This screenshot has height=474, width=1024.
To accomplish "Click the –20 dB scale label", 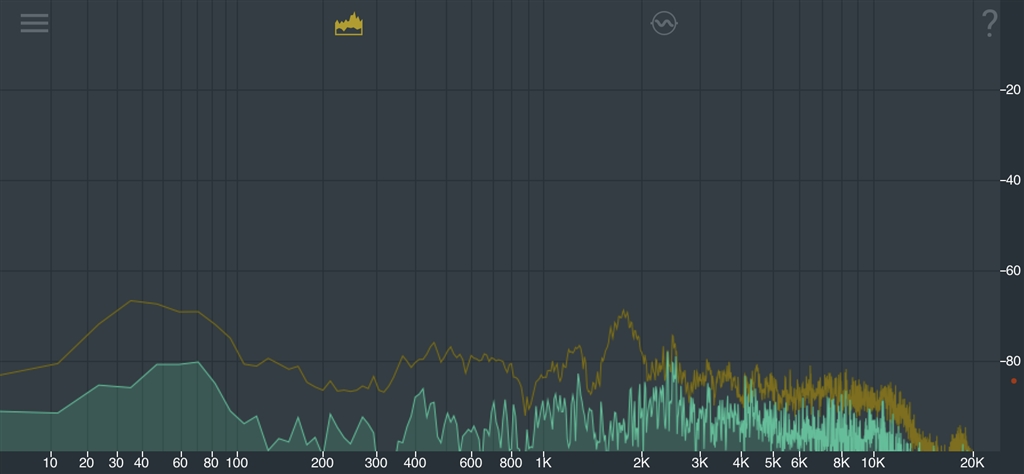I will (x=1010, y=89).
